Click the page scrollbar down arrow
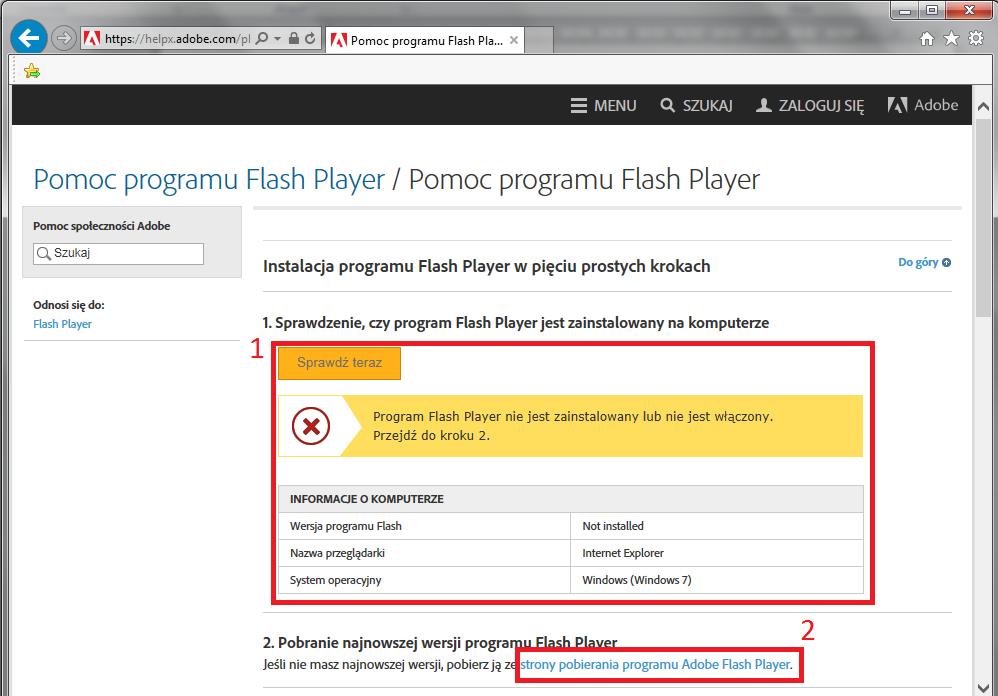 (983, 688)
